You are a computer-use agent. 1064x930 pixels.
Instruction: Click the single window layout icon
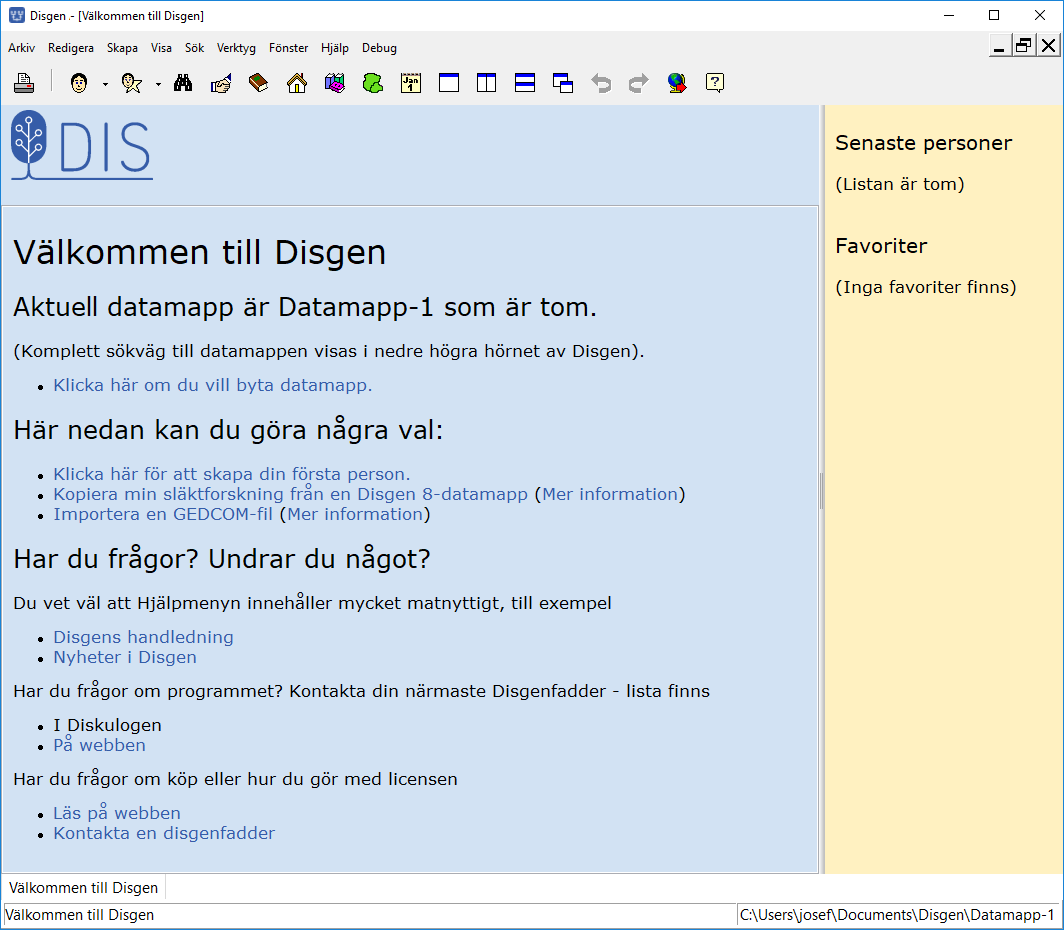tap(449, 83)
